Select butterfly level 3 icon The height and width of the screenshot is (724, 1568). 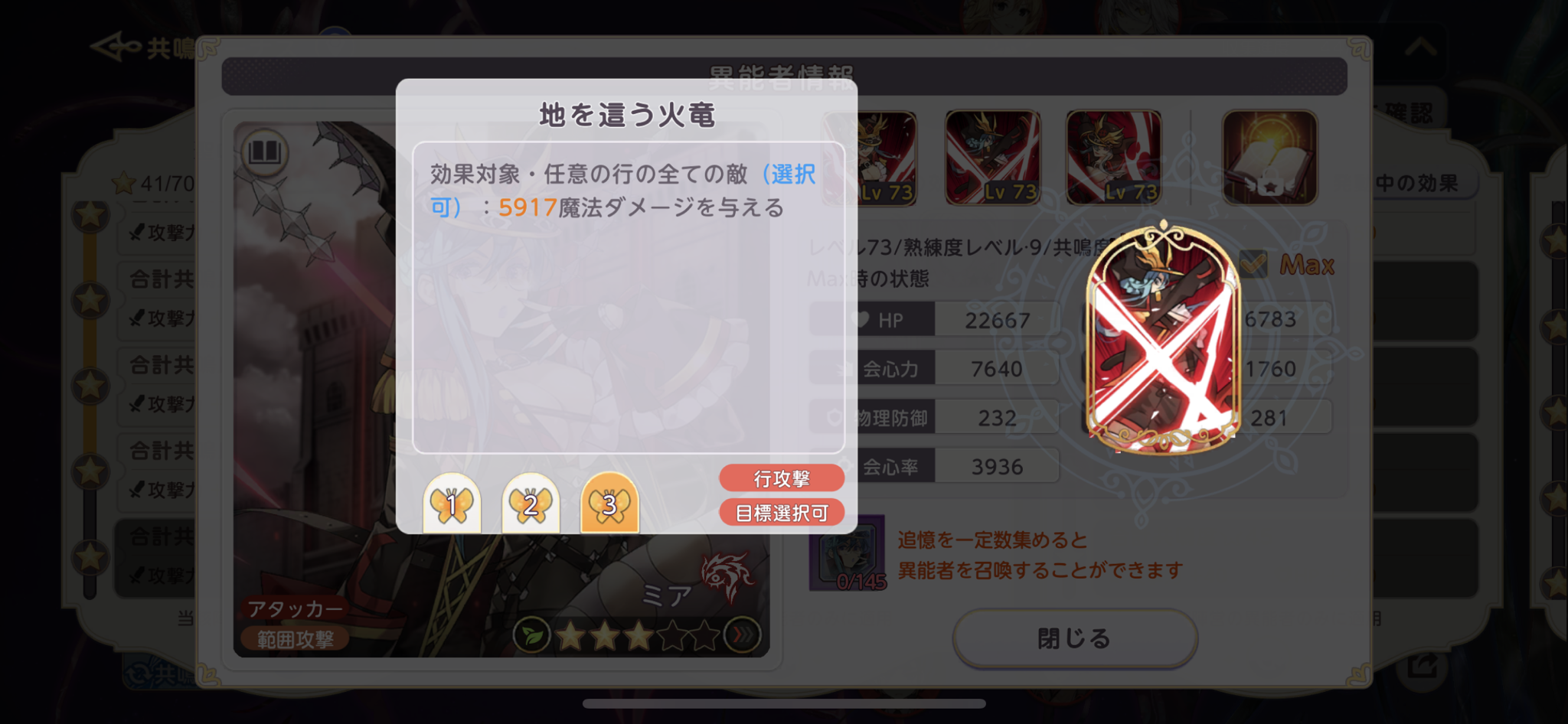[x=609, y=504]
